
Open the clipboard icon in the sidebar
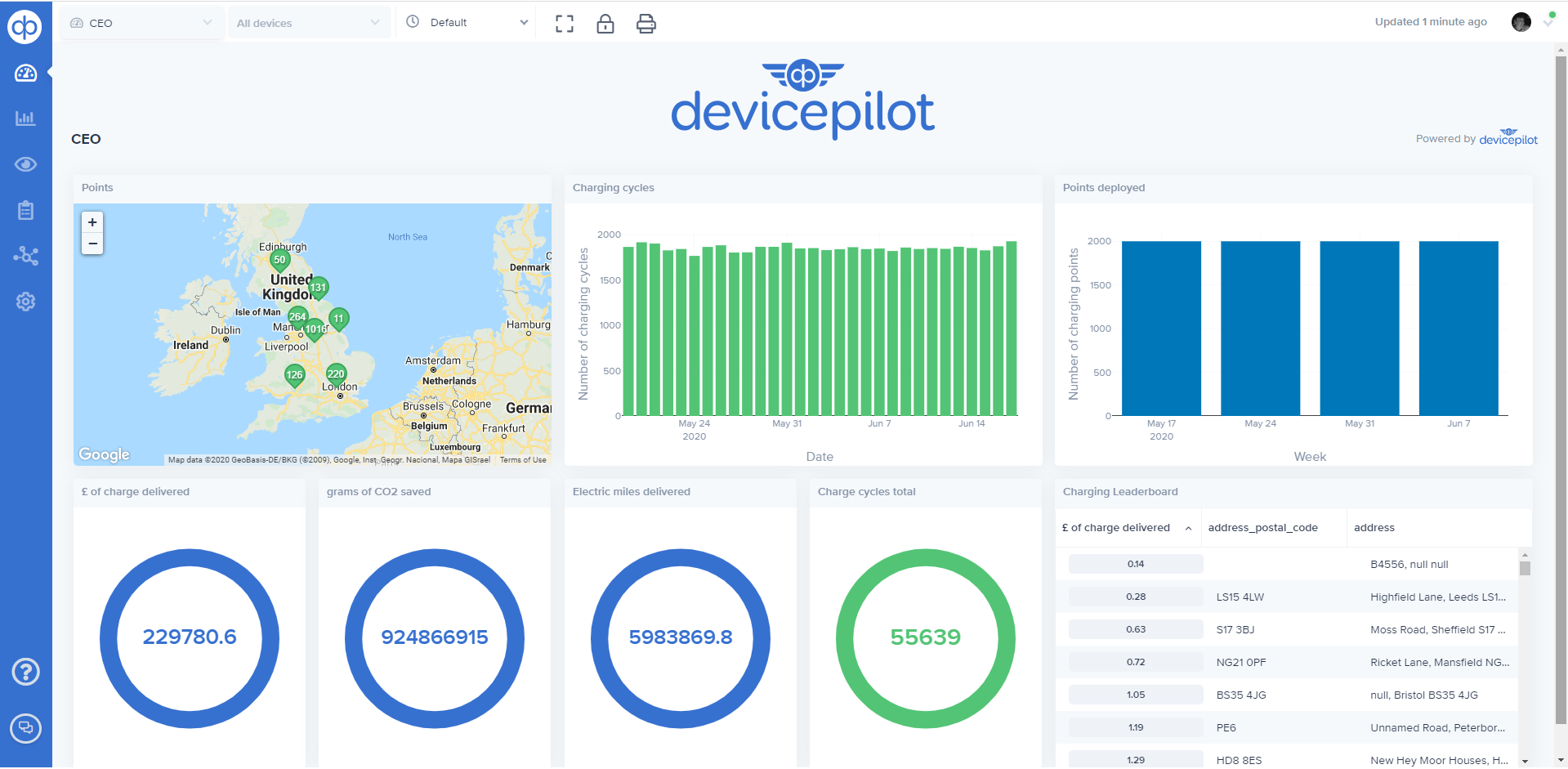tap(25, 210)
